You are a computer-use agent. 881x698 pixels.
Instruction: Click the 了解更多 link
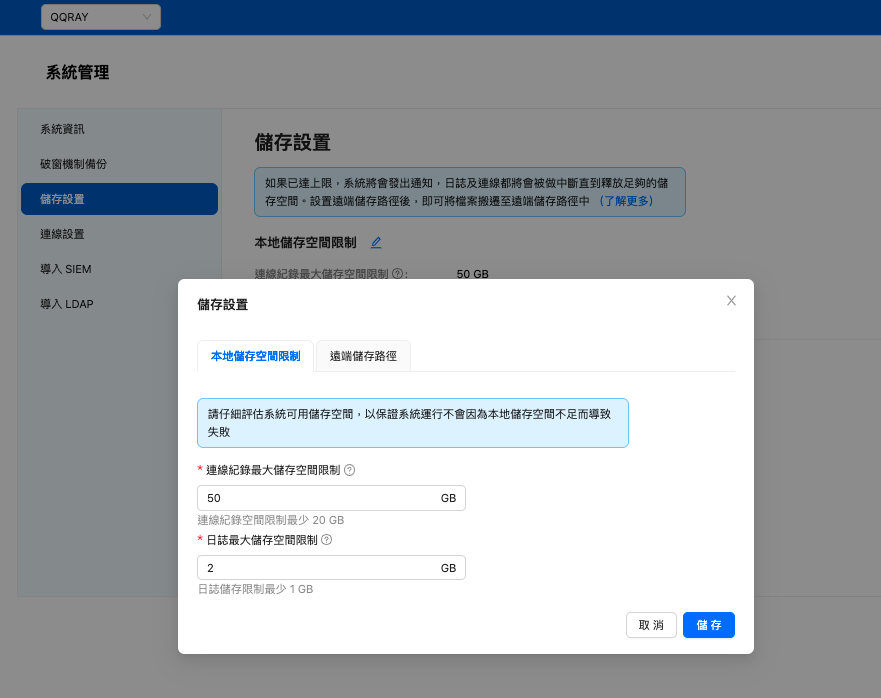click(625, 201)
